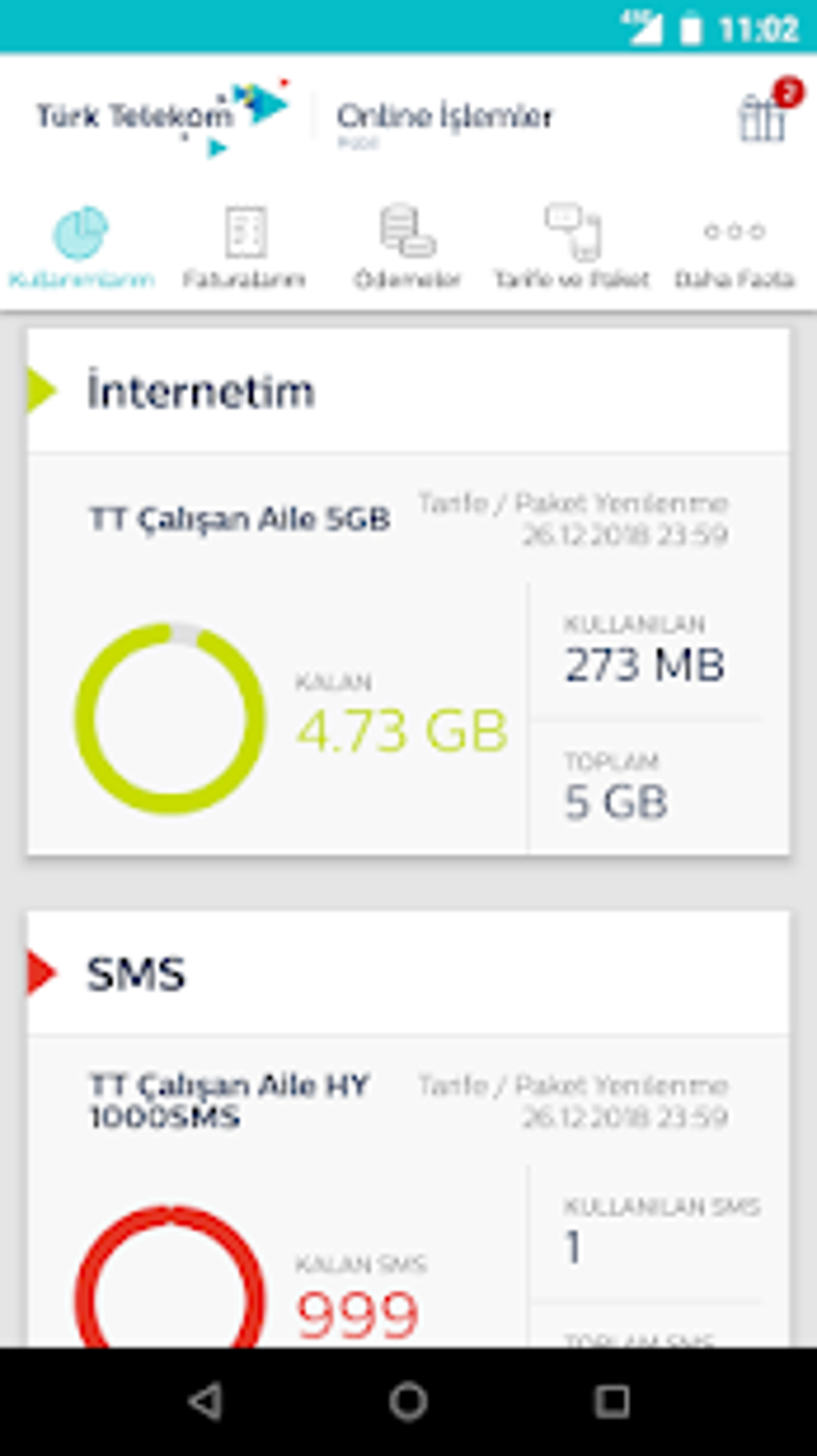Switch to the Ödemeler tab label
This screenshot has width=817, height=1456.
[408, 279]
